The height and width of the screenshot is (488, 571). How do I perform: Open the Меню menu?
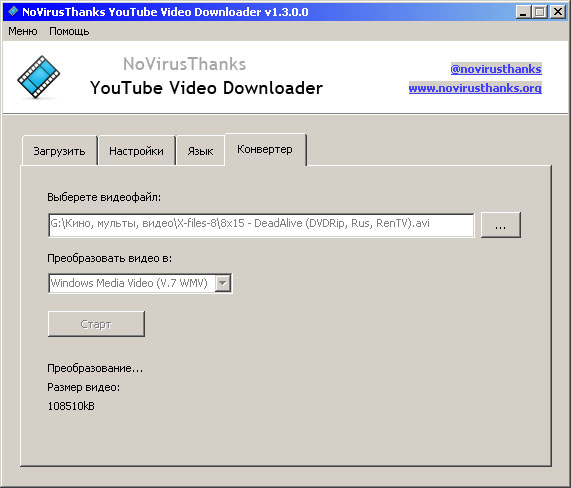(x=23, y=31)
